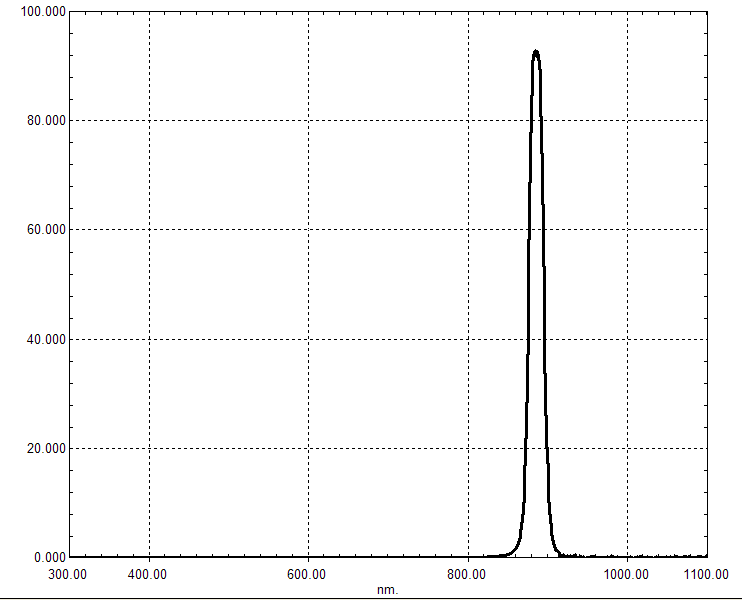Select the 100.000 y-axis label

[43, 11]
